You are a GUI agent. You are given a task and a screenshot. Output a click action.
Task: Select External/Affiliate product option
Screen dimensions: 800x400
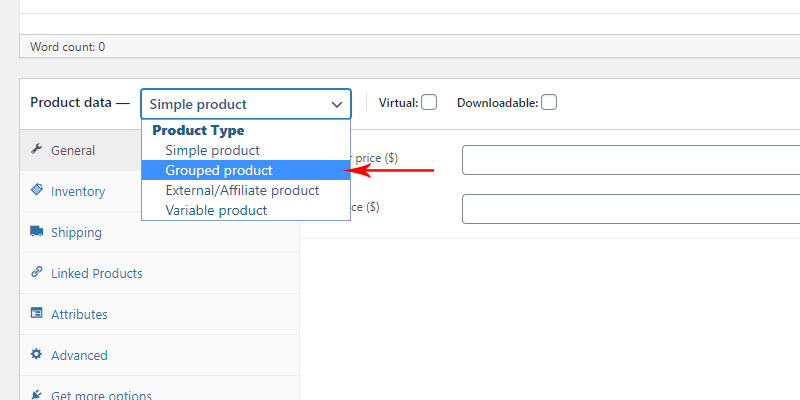pos(246,190)
